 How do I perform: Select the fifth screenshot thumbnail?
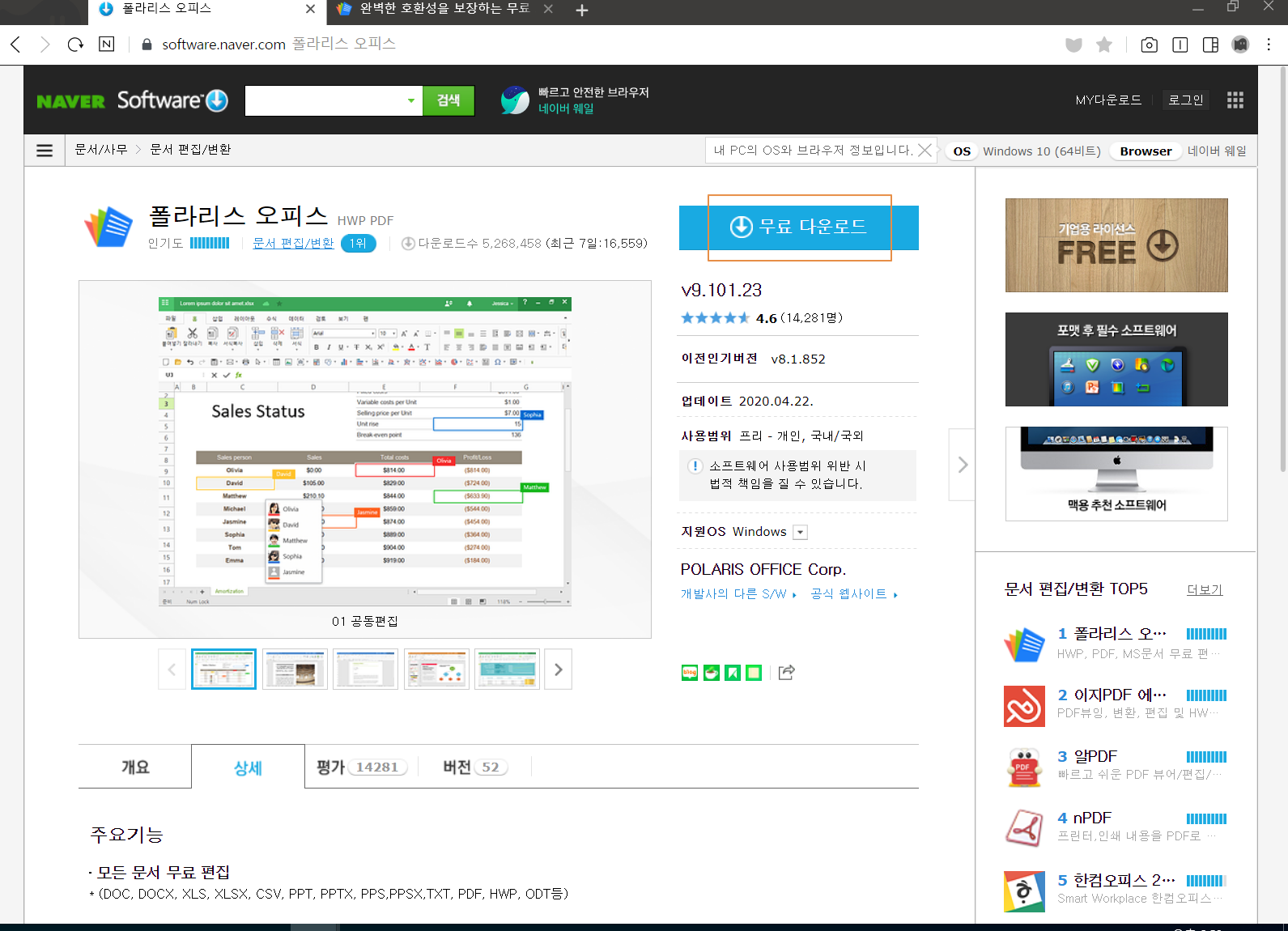click(507, 670)
